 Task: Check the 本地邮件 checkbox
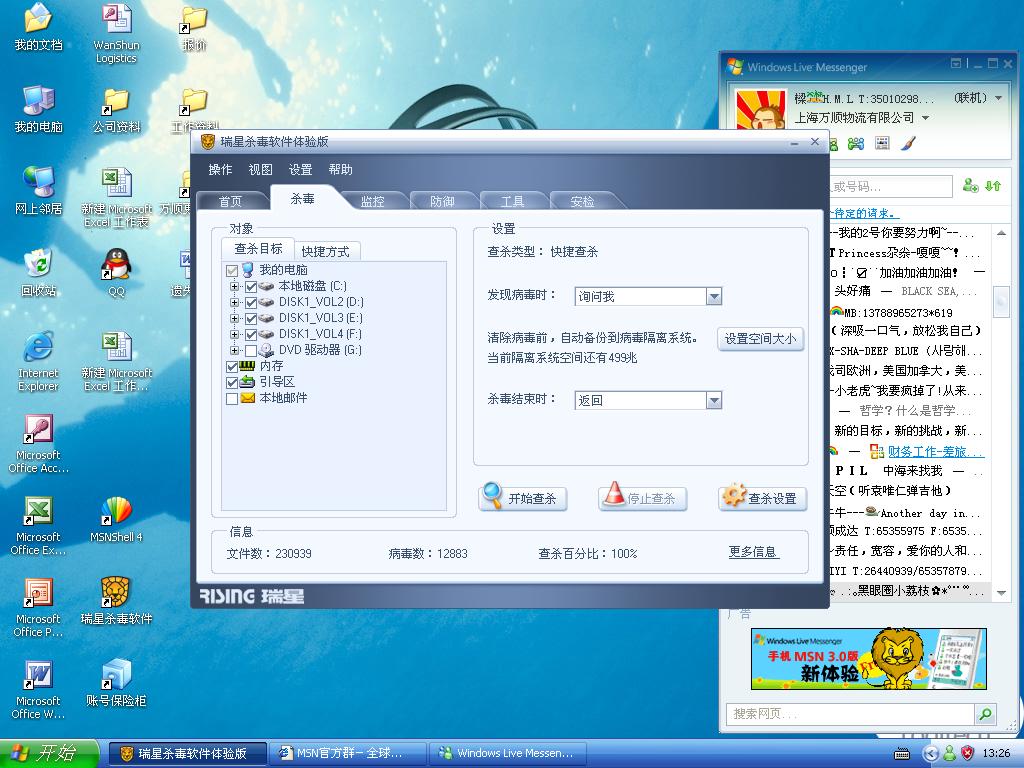[232, 398]
